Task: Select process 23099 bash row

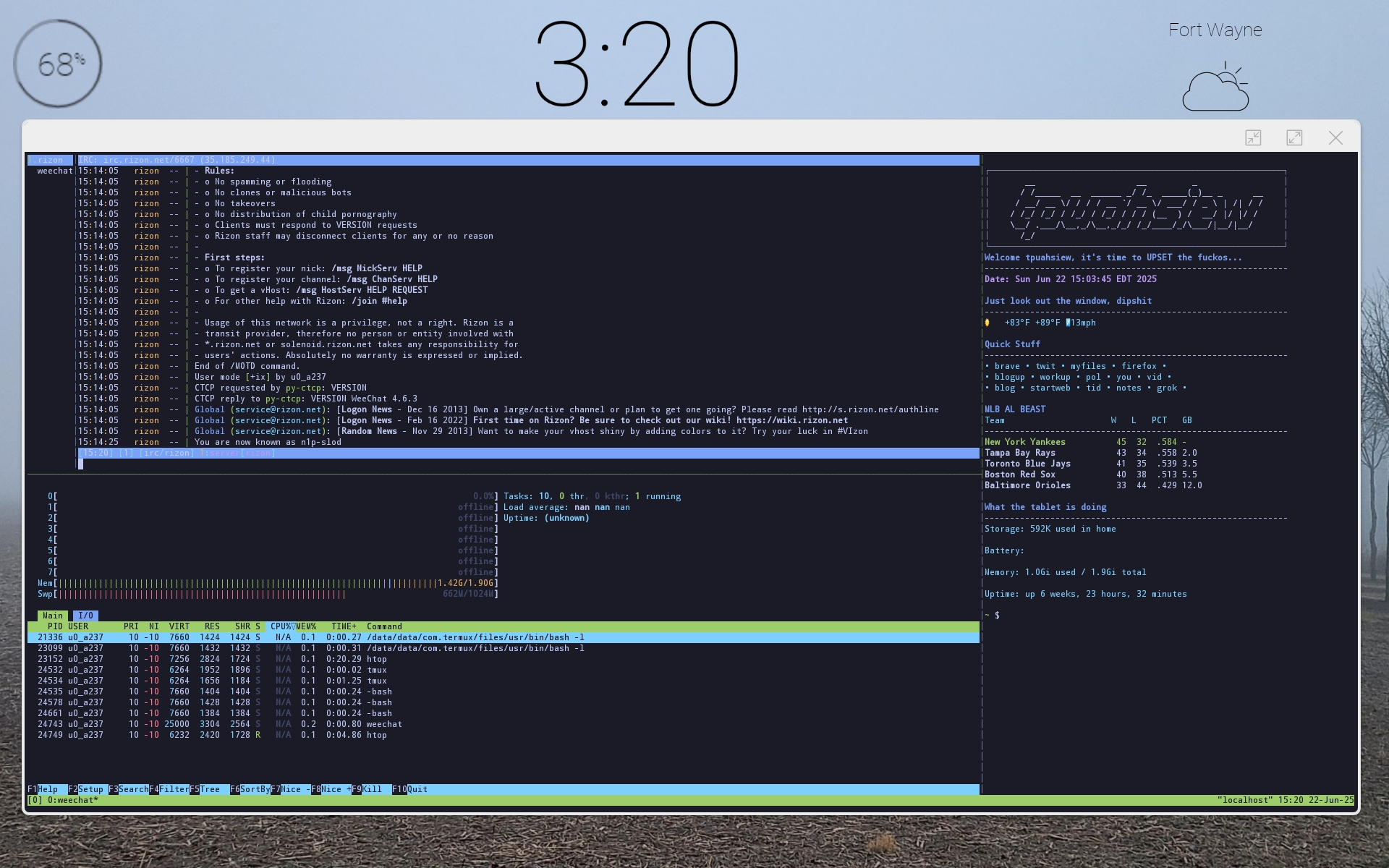Action: coord(504,648)
